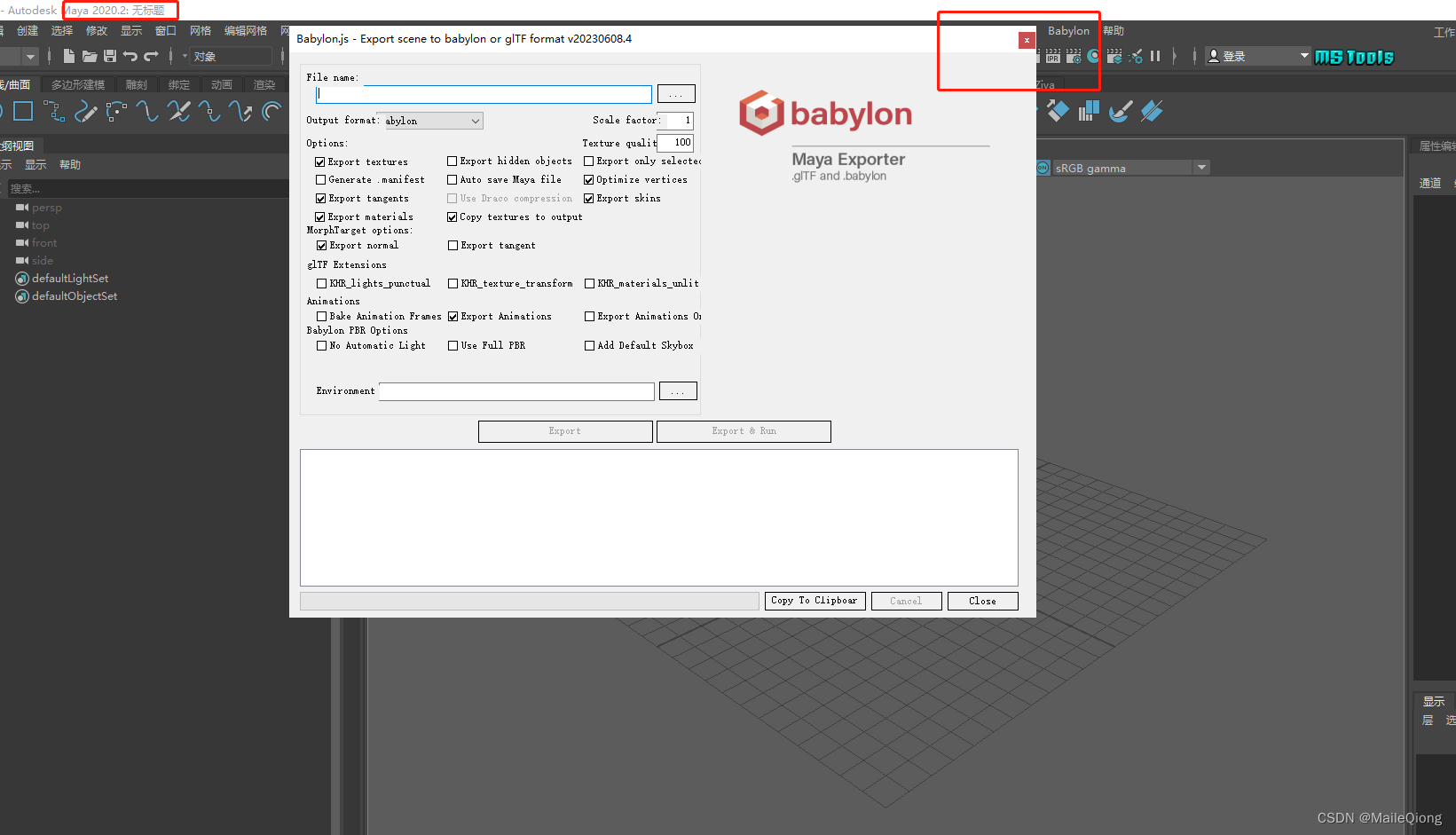Select the curve cut knife shelf icon
This screenshot has height=835, width=1456.
pyautogui.click(x=178, y=111)
